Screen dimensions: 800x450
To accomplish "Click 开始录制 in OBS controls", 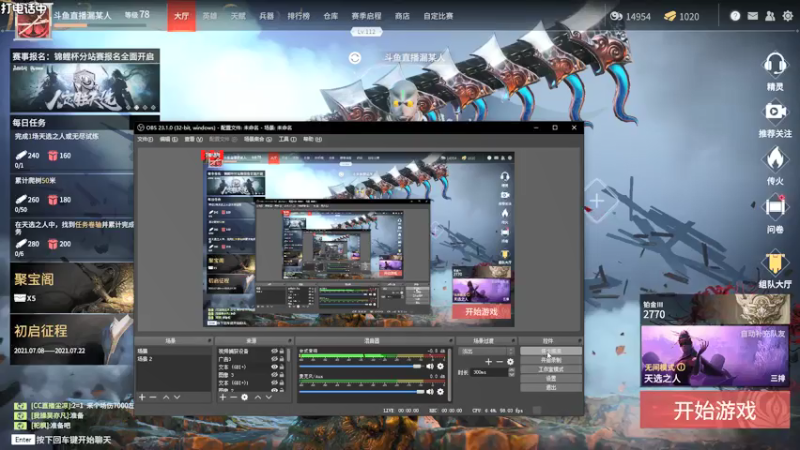I will coord(551,360).
